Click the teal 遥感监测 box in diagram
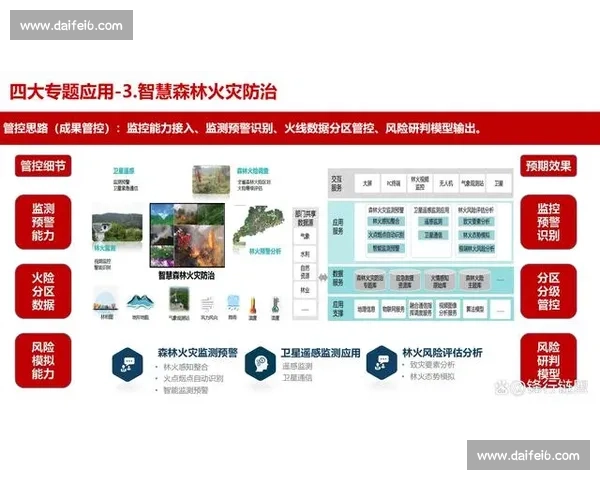 coord(433,221)
